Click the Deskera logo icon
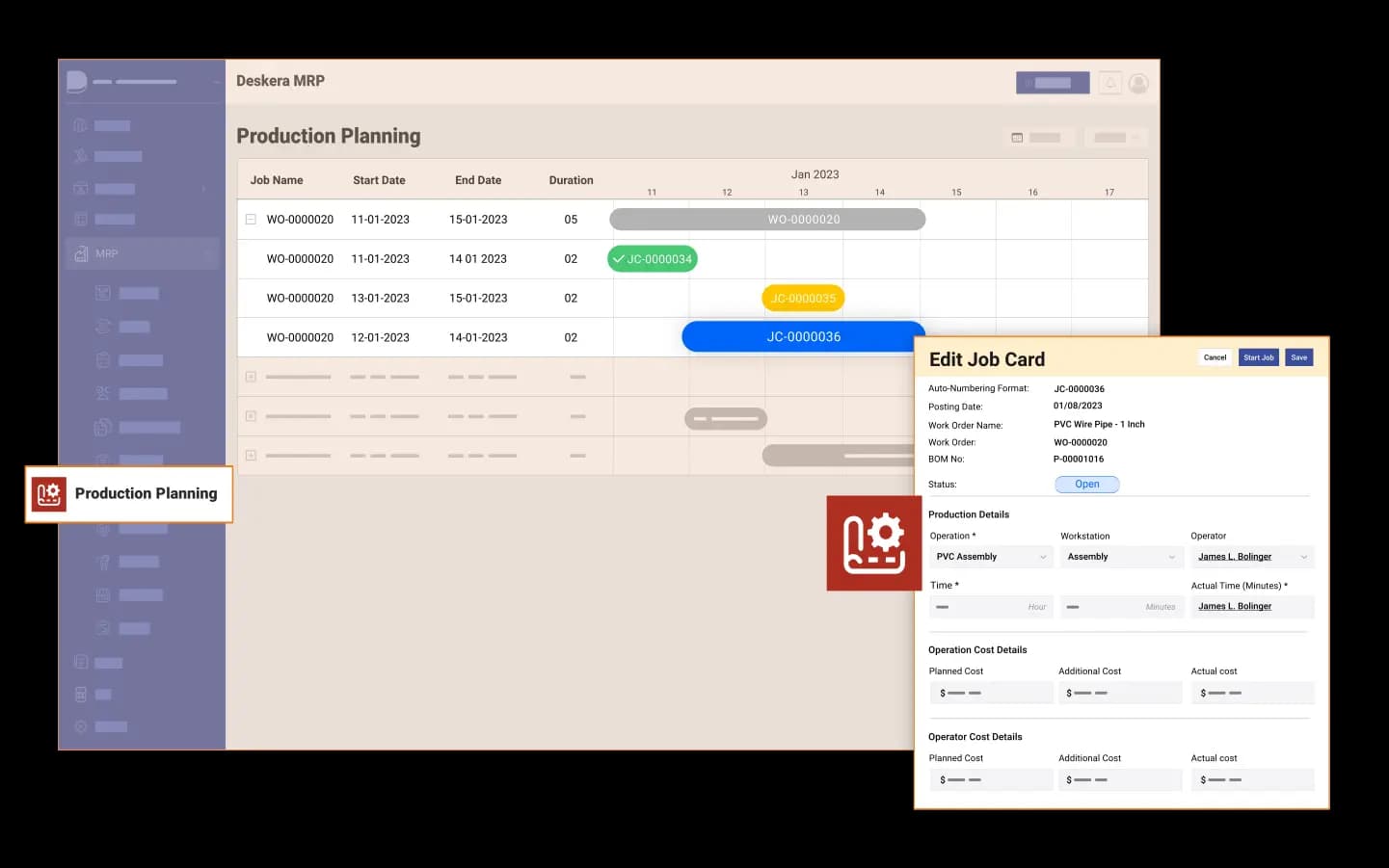Viewport: 1389px width, 868px height. click(77, 82)
